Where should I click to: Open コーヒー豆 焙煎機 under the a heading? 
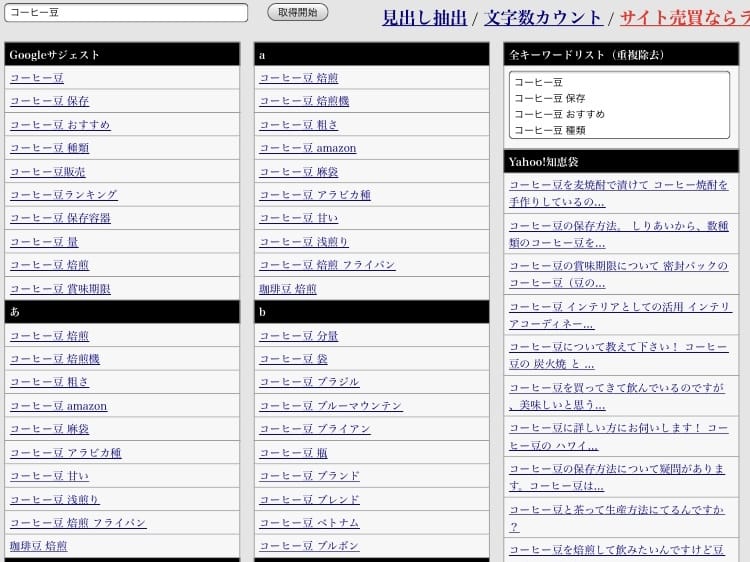[304, 101]
